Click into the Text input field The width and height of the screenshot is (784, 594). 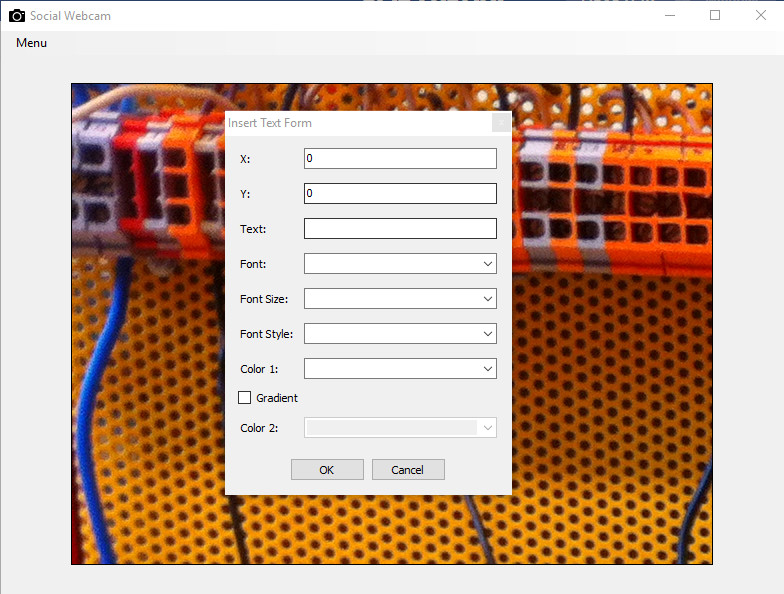pos(400,228)
